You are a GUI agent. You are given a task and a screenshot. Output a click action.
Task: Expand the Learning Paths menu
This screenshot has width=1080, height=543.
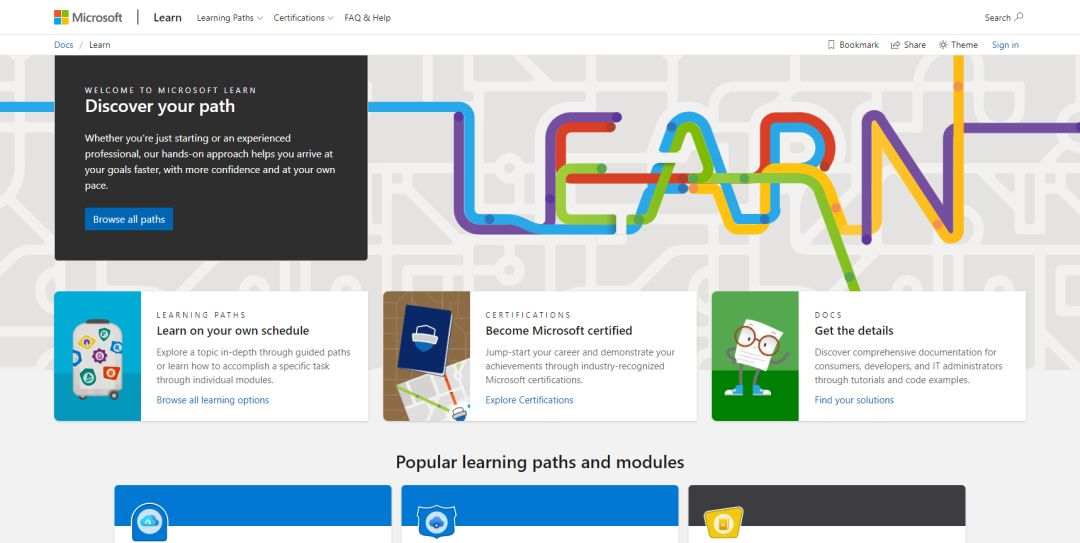230,18
